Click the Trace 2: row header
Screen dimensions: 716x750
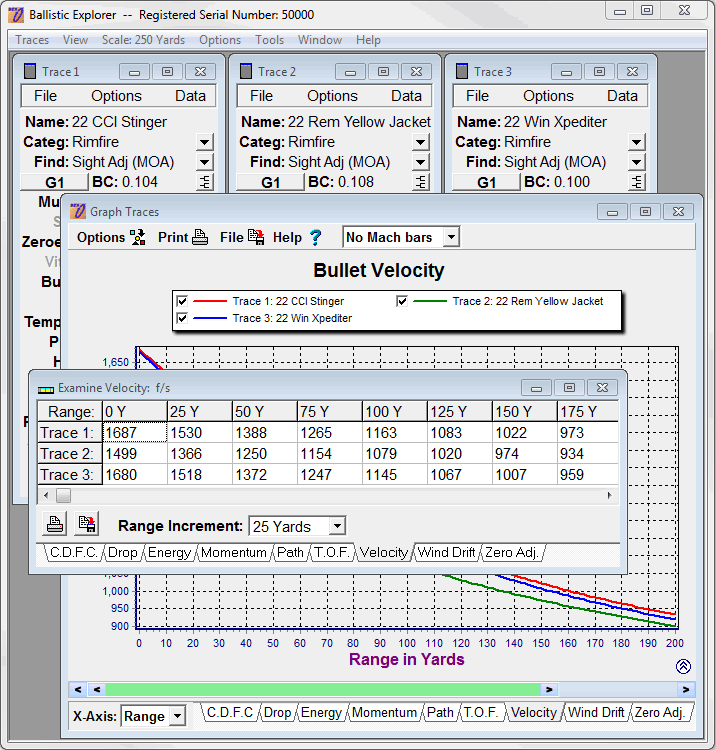point(70,453)
